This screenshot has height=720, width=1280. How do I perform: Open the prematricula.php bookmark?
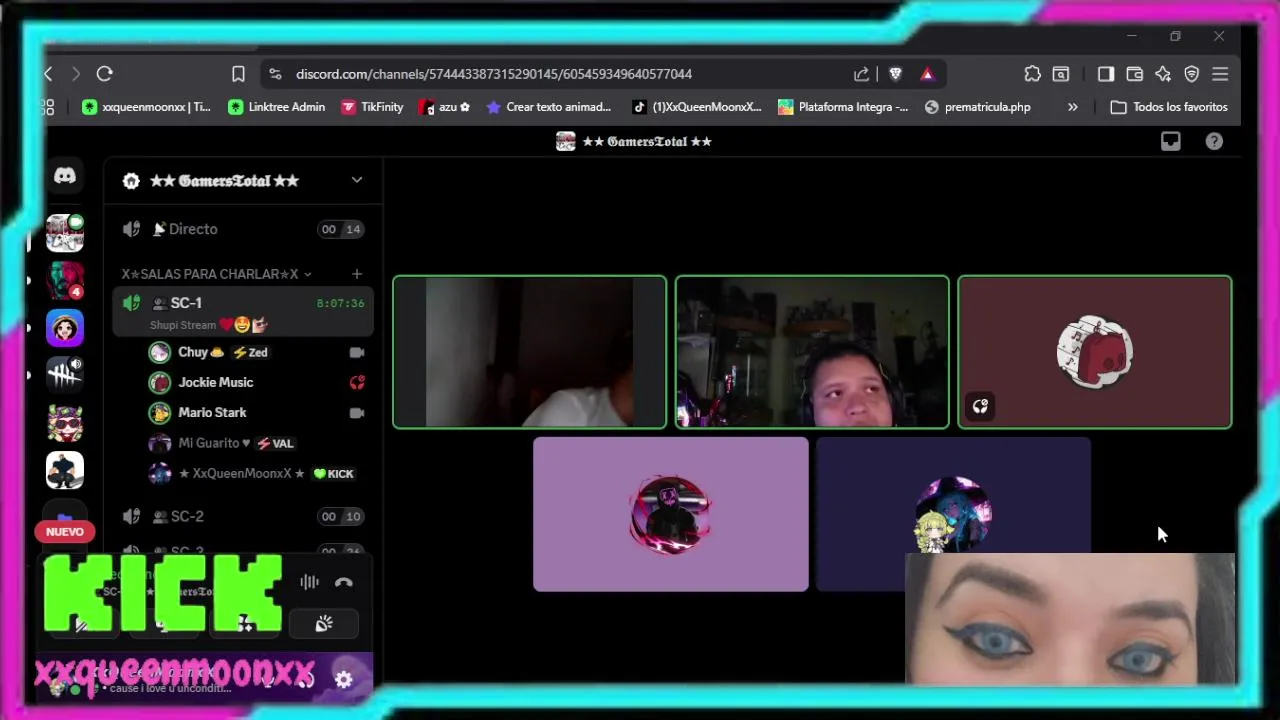pyautogui.click(x=977, y=107)
